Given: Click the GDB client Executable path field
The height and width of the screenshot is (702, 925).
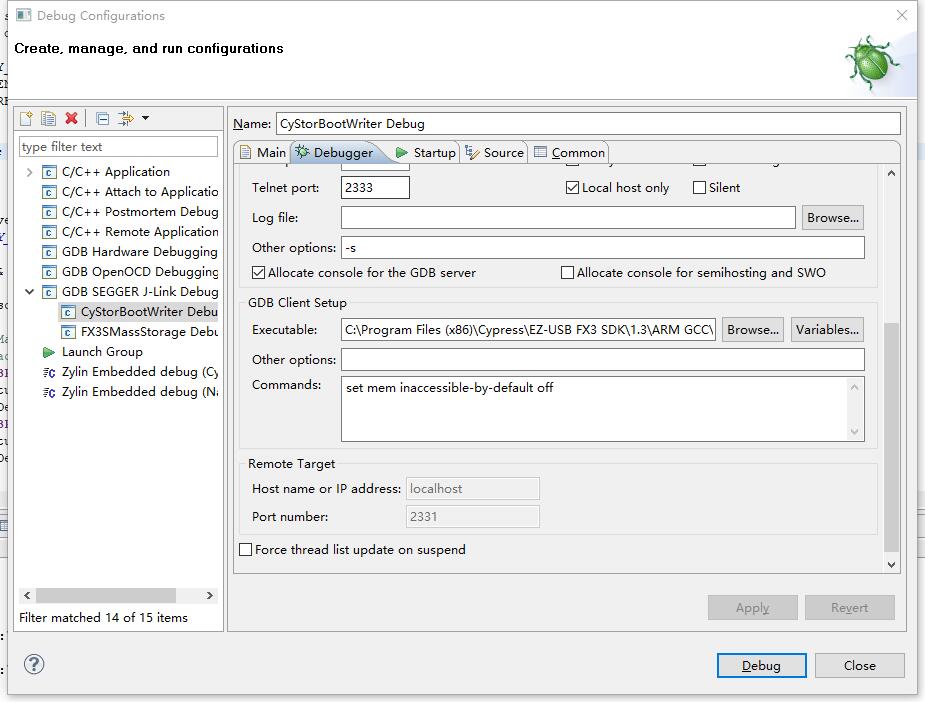Looking at the screenshot, I should point(529,330).
